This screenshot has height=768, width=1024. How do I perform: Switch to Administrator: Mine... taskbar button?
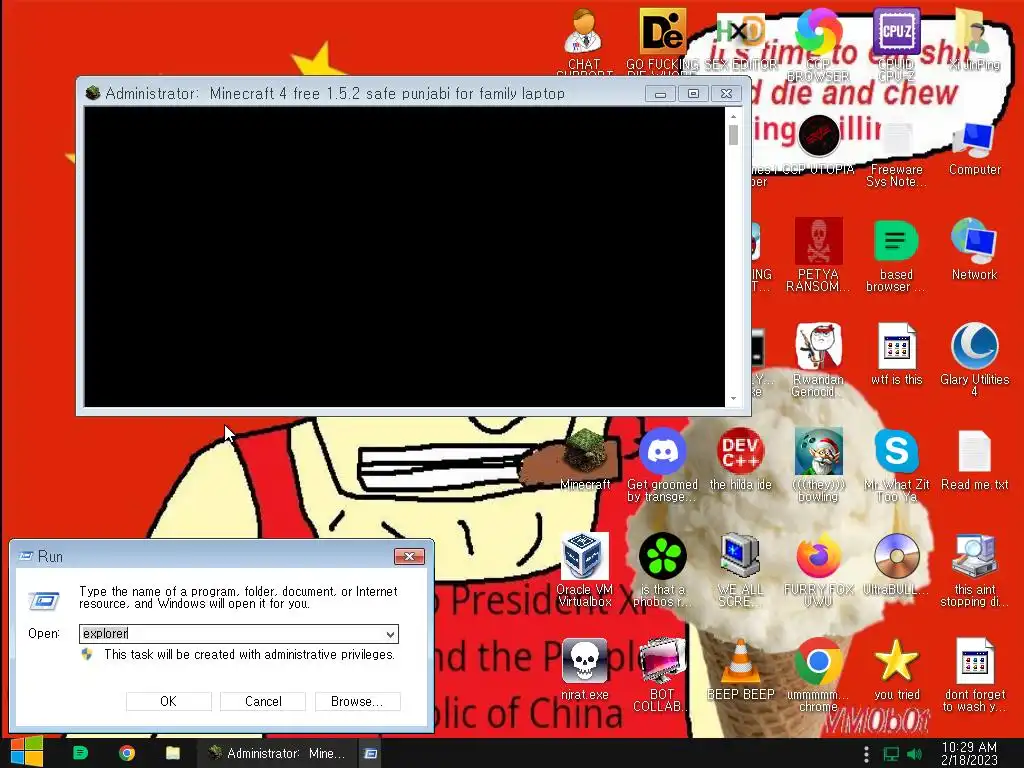click(x=277, y=753)
